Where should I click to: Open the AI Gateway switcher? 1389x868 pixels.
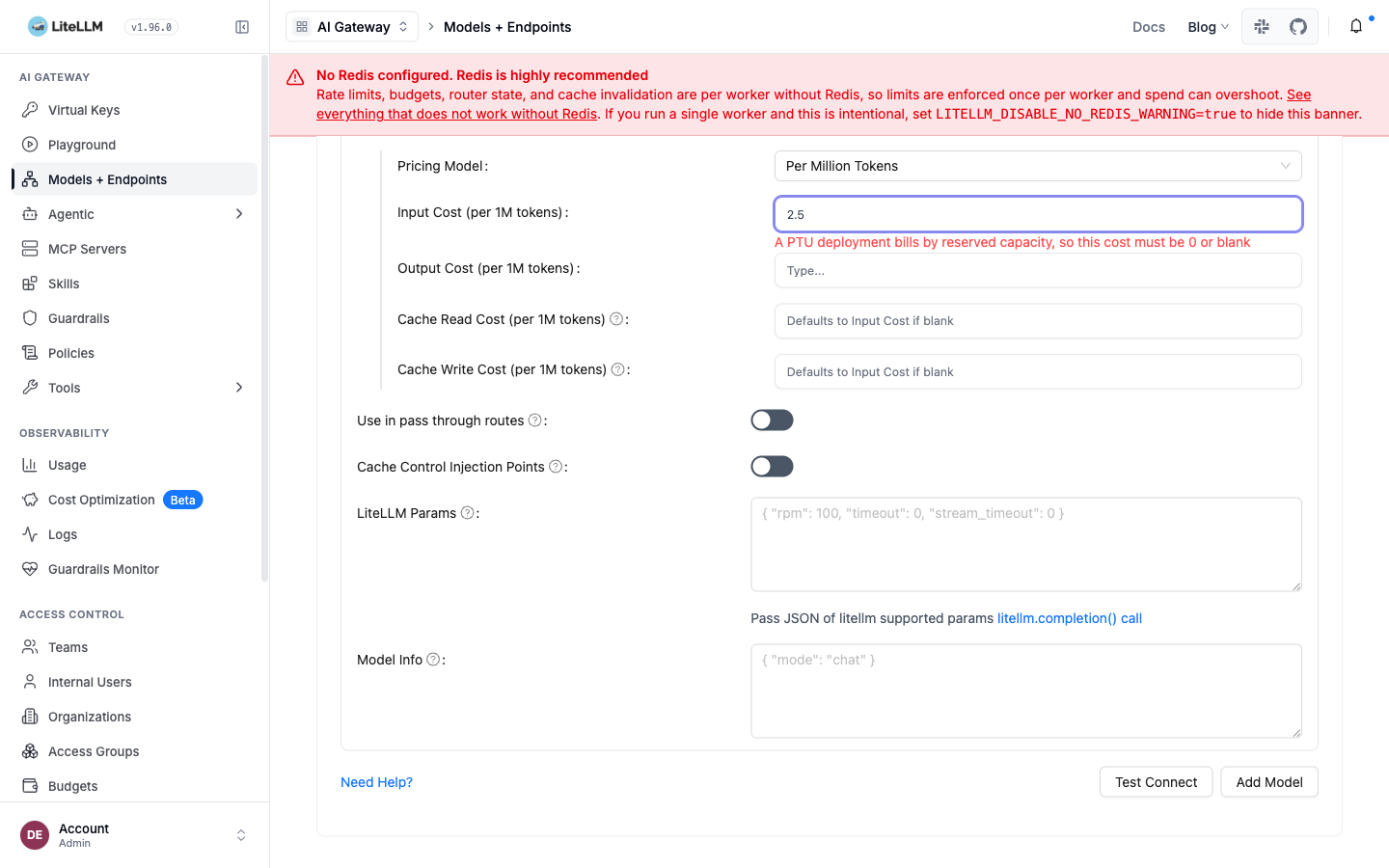click(352, 27)
